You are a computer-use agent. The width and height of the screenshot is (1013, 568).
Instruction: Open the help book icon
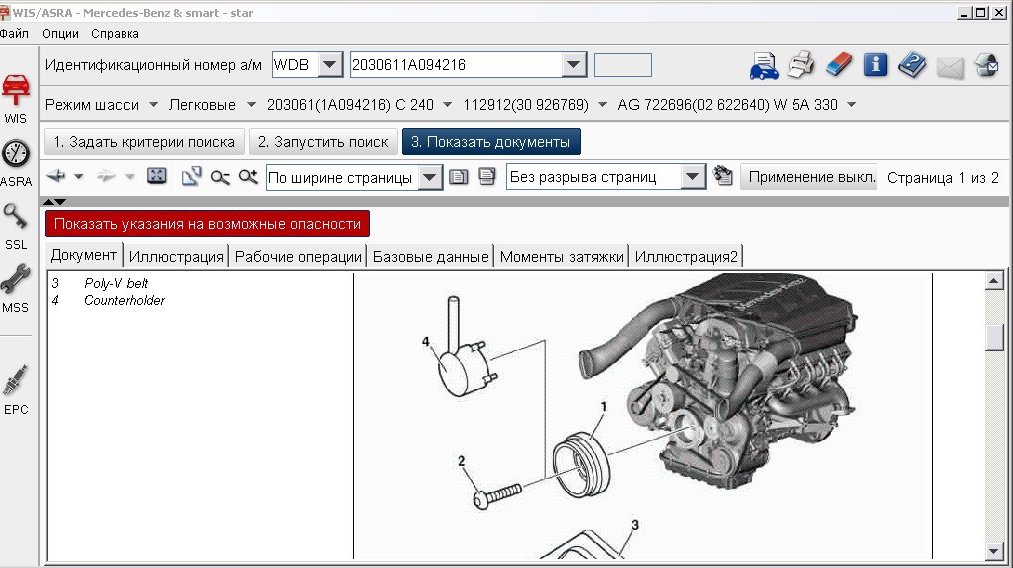[912, 65]
